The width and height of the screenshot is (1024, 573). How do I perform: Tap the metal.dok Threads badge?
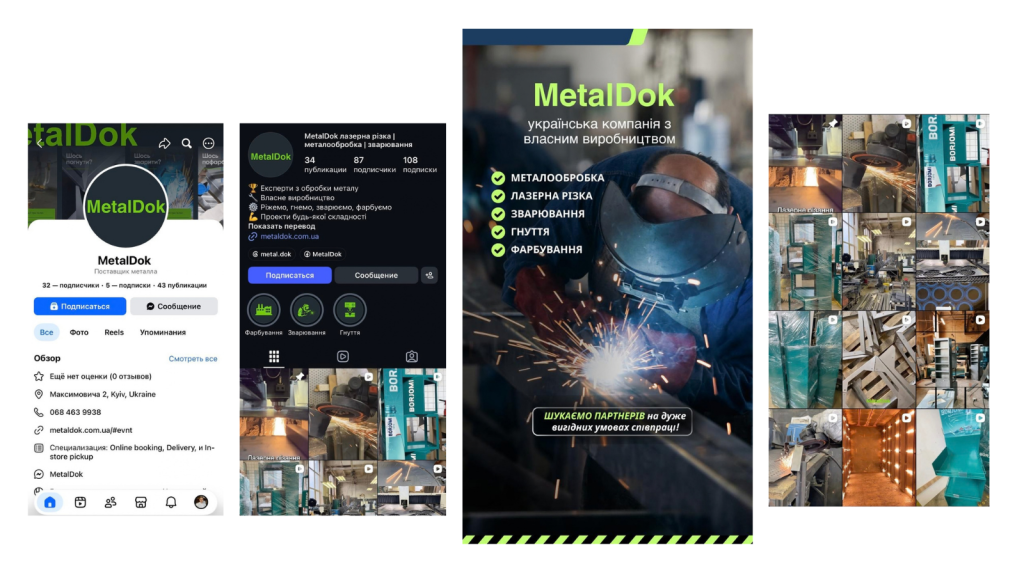pyautogui.click(x=271, y=254)
